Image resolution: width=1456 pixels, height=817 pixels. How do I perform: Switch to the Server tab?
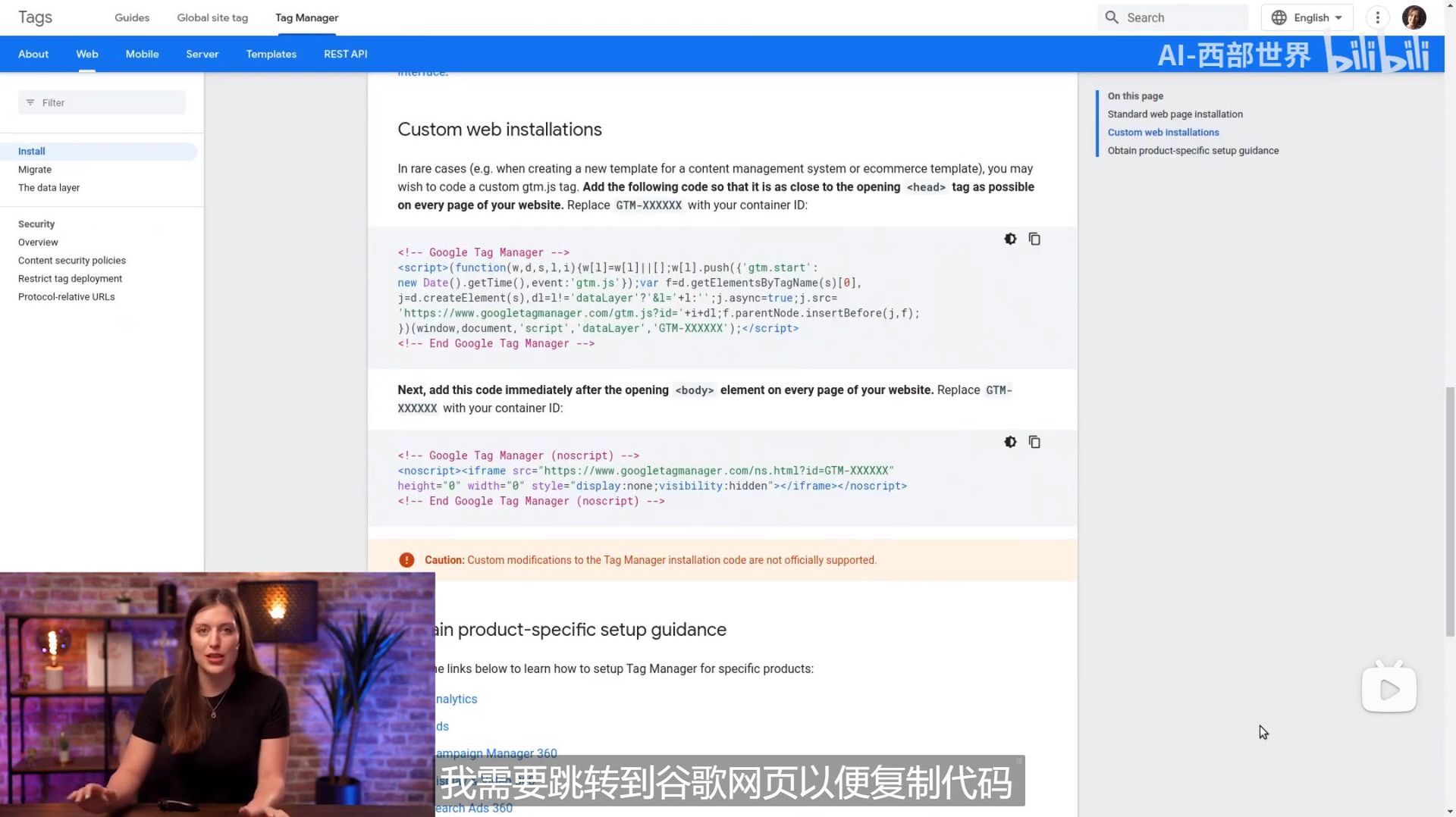(202, 54)
